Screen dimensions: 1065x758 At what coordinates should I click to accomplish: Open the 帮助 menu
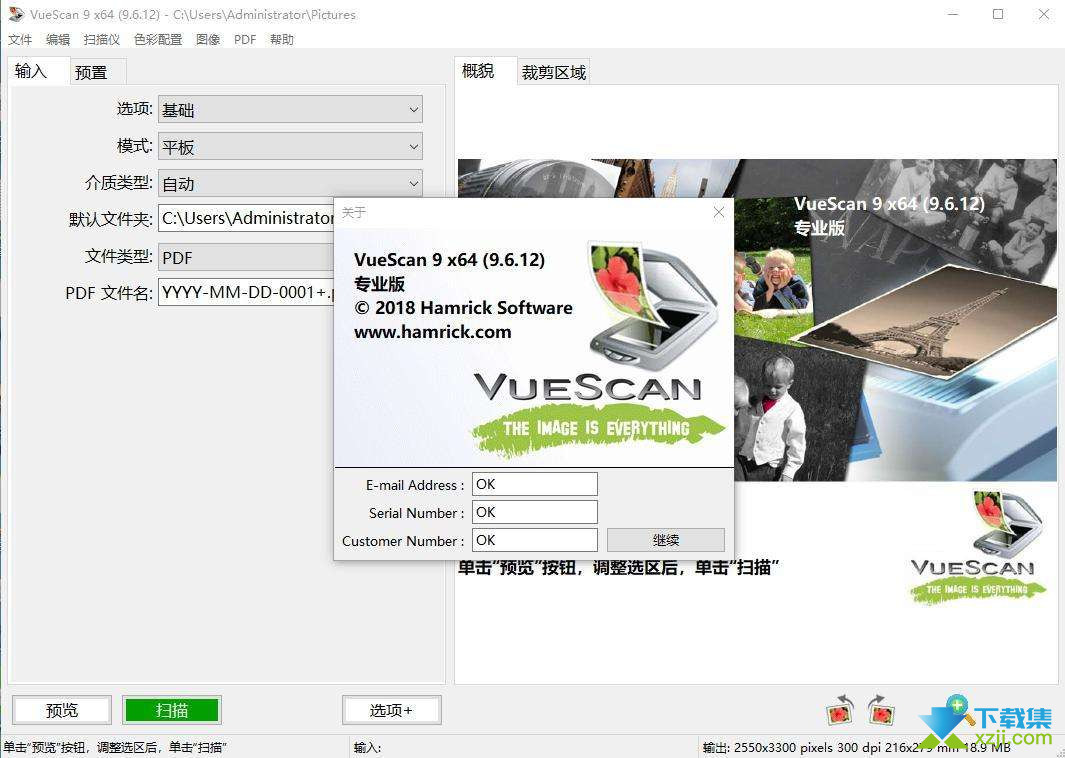[282, 39]
